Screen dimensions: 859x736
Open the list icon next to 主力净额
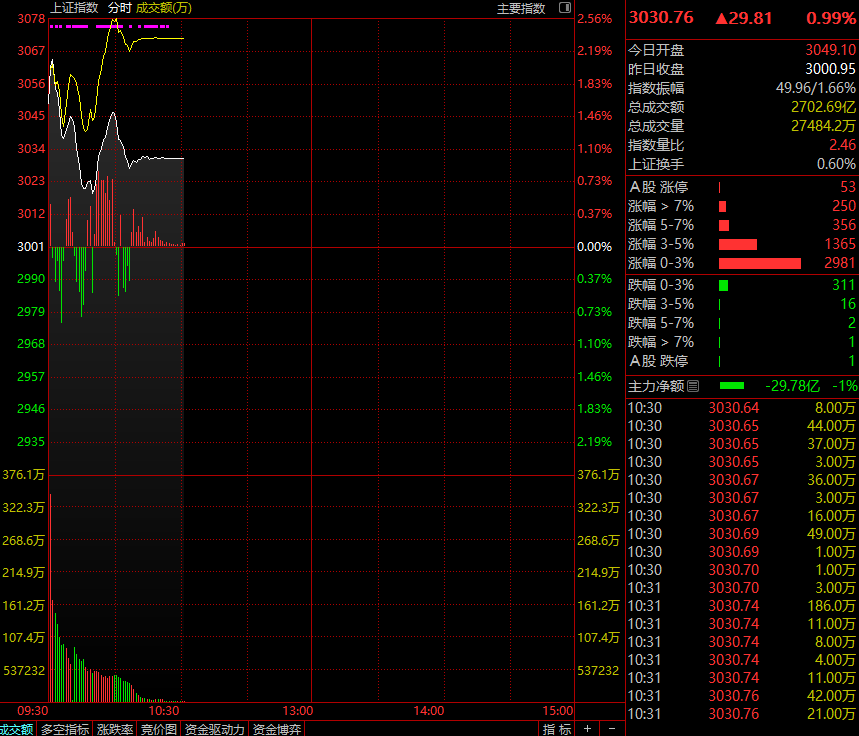click(x=693, y=386)
